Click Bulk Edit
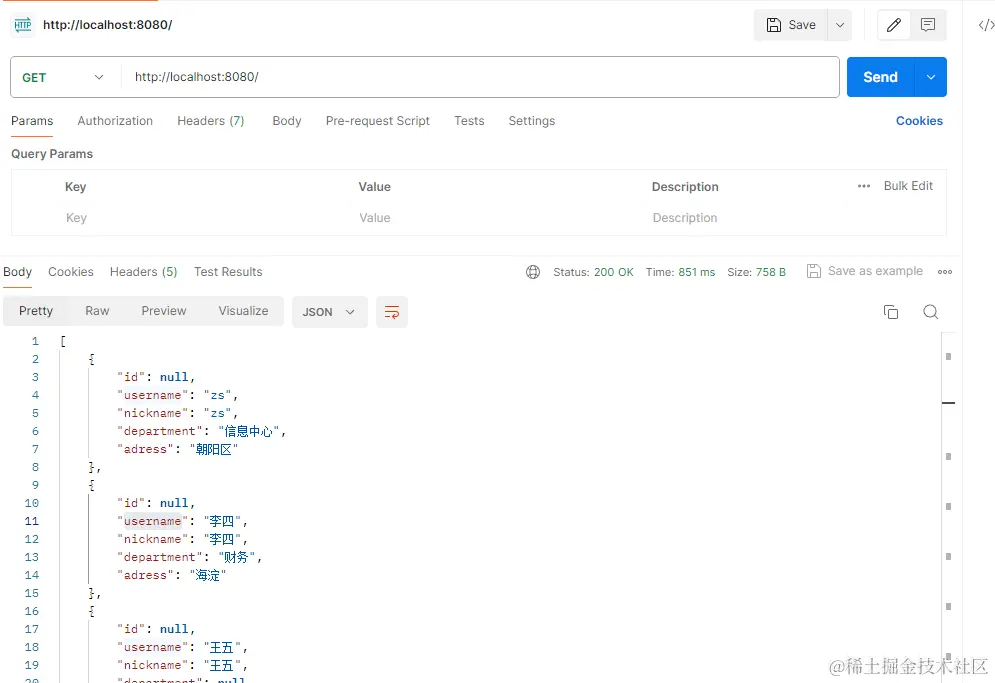This screenshot has height=683, width=995. coord(908,185)
